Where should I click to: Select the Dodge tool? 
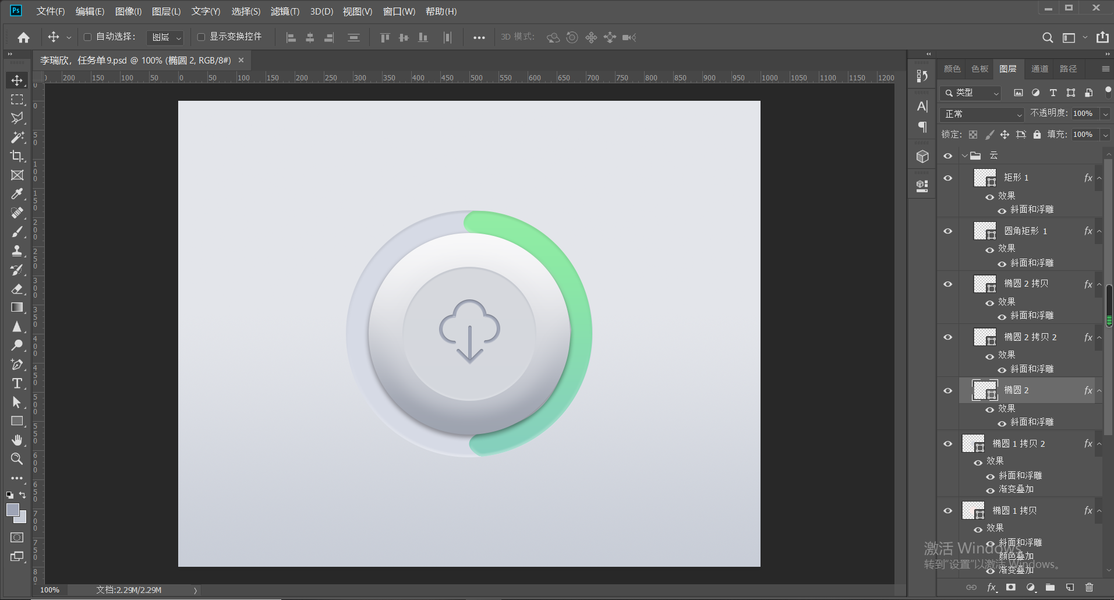pos(17,345)
